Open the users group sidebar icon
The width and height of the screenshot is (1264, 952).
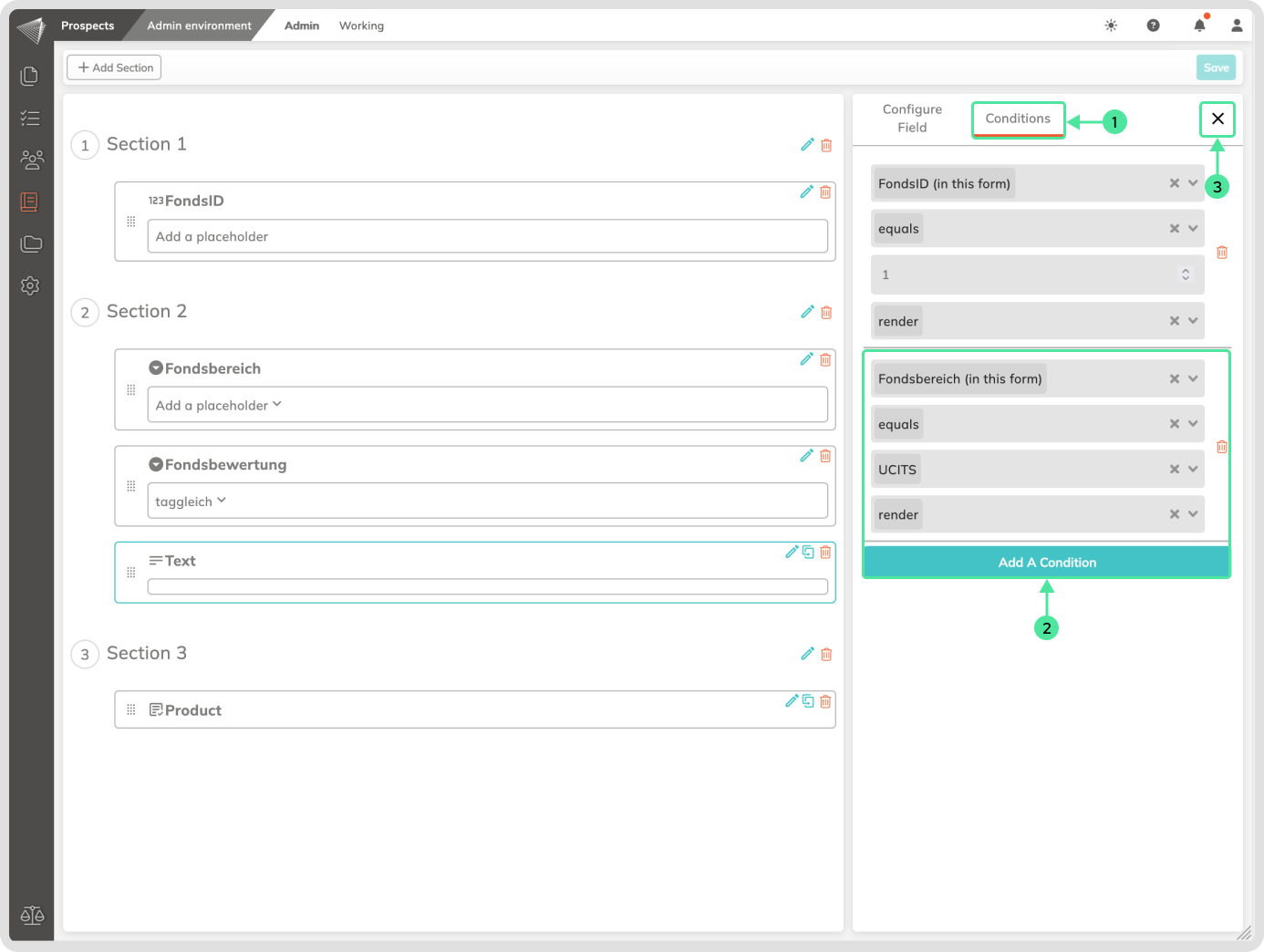(31, 160)
